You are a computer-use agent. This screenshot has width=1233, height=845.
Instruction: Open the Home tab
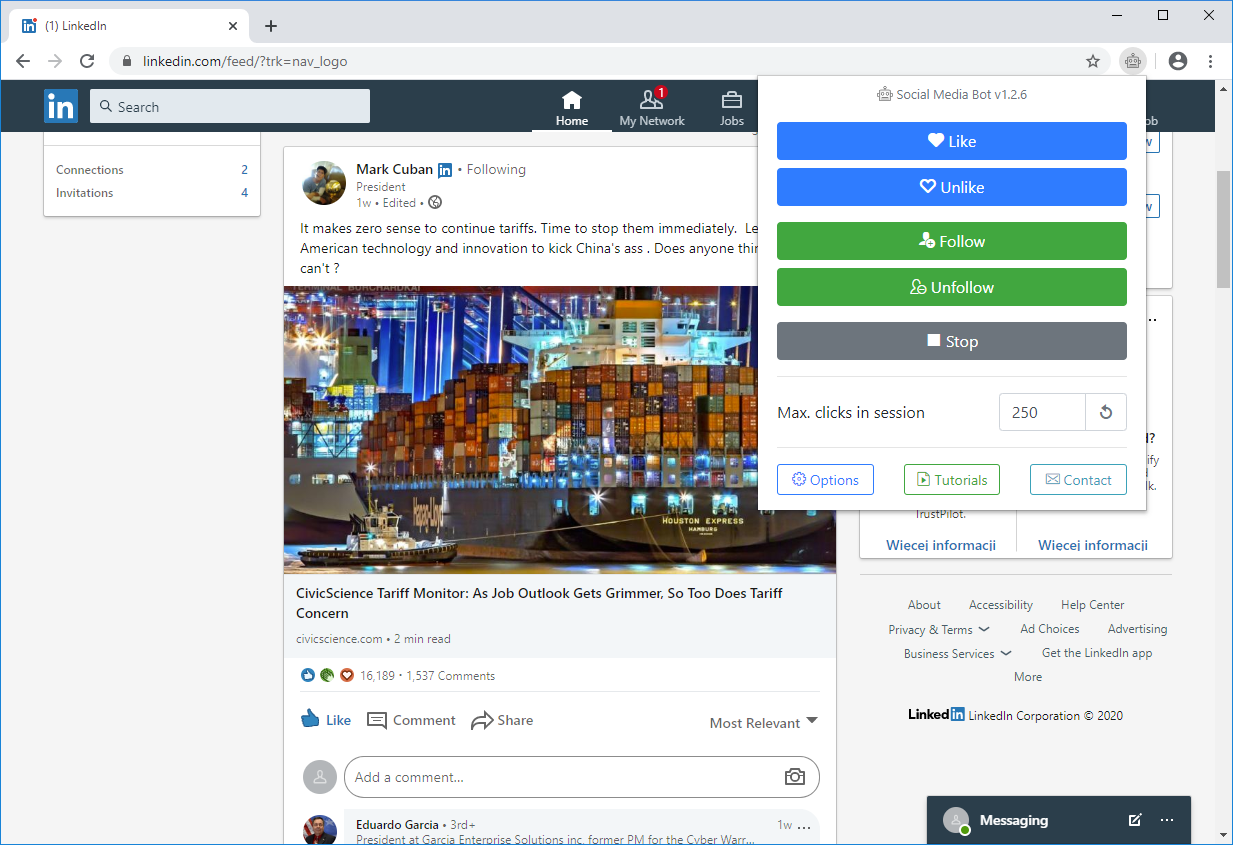(572, 108)
